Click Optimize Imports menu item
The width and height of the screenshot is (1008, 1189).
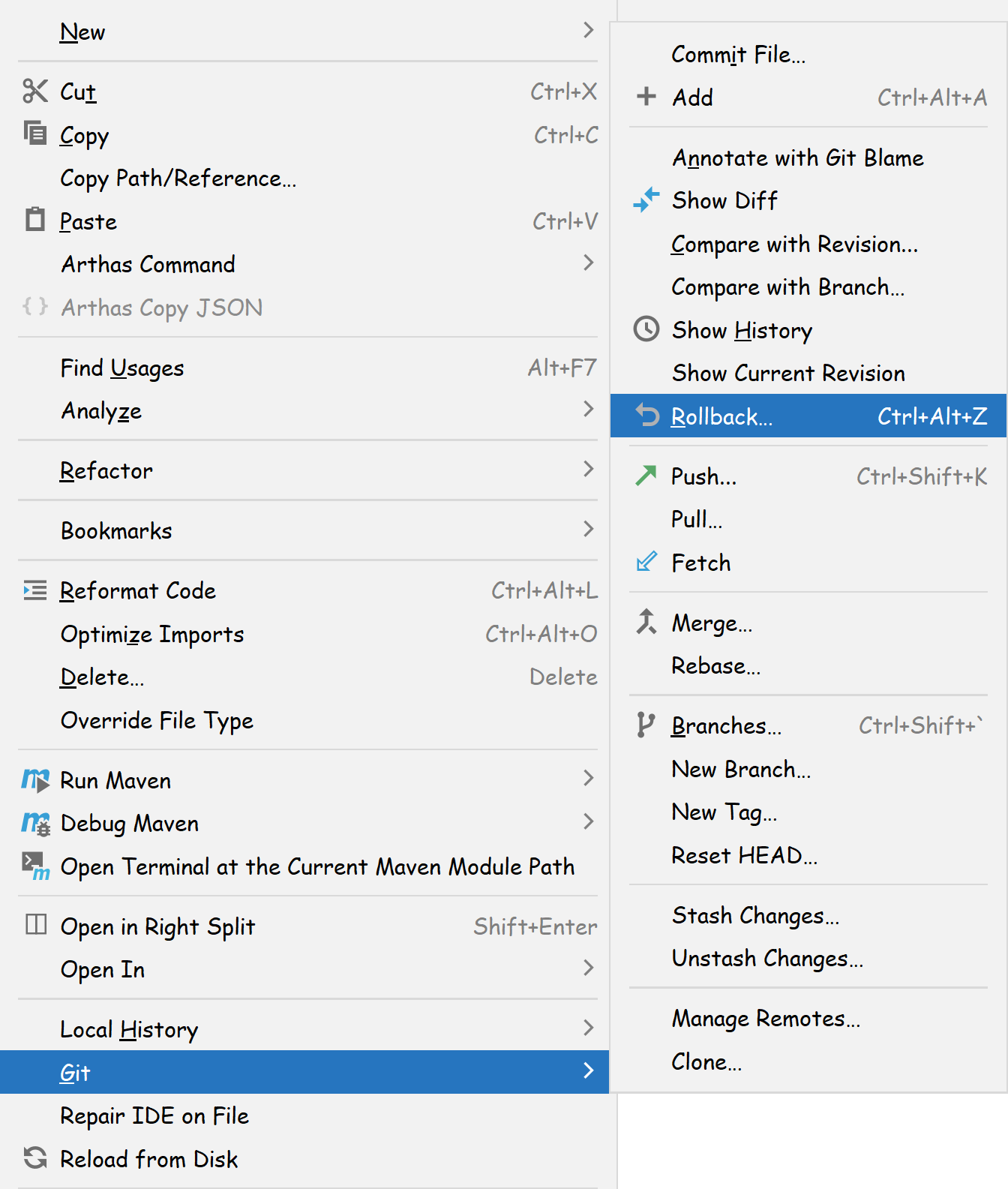pos(152,635)
